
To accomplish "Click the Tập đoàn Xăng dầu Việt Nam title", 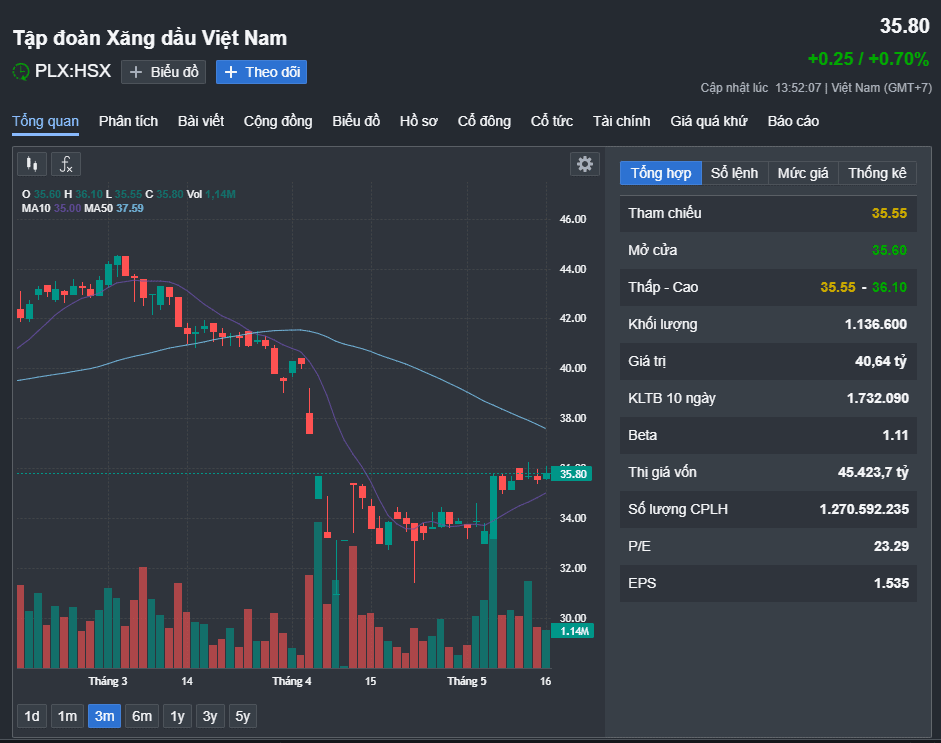I will click(x=150, y=38).
